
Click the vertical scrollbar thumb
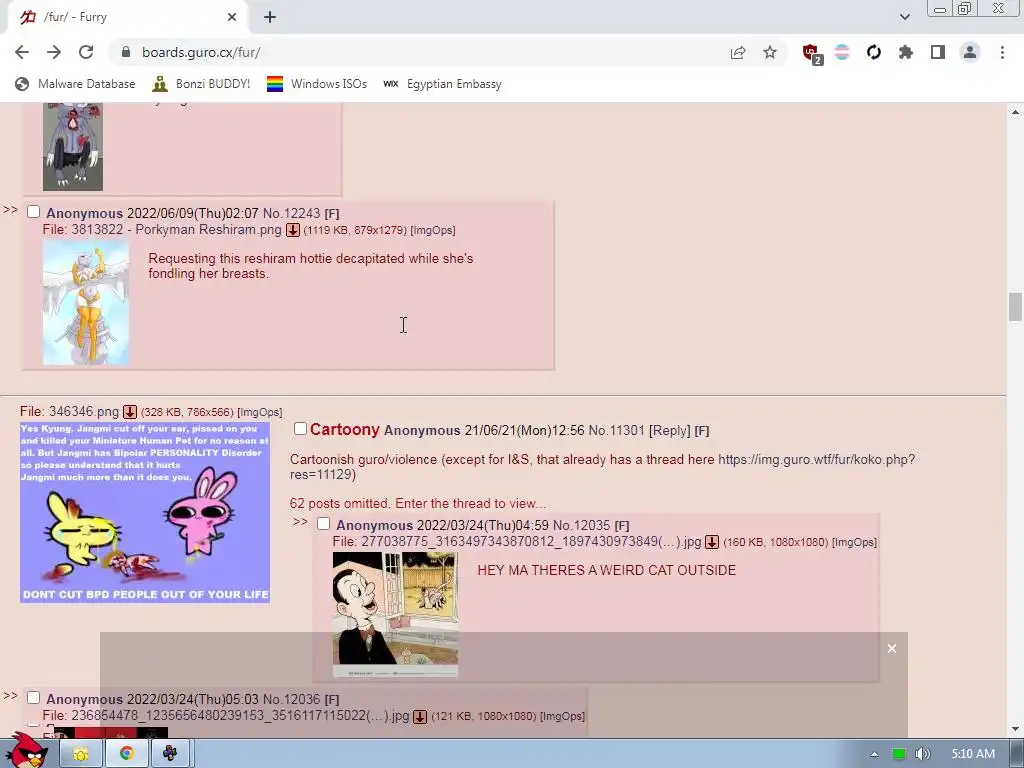(x=1015, y=307)
